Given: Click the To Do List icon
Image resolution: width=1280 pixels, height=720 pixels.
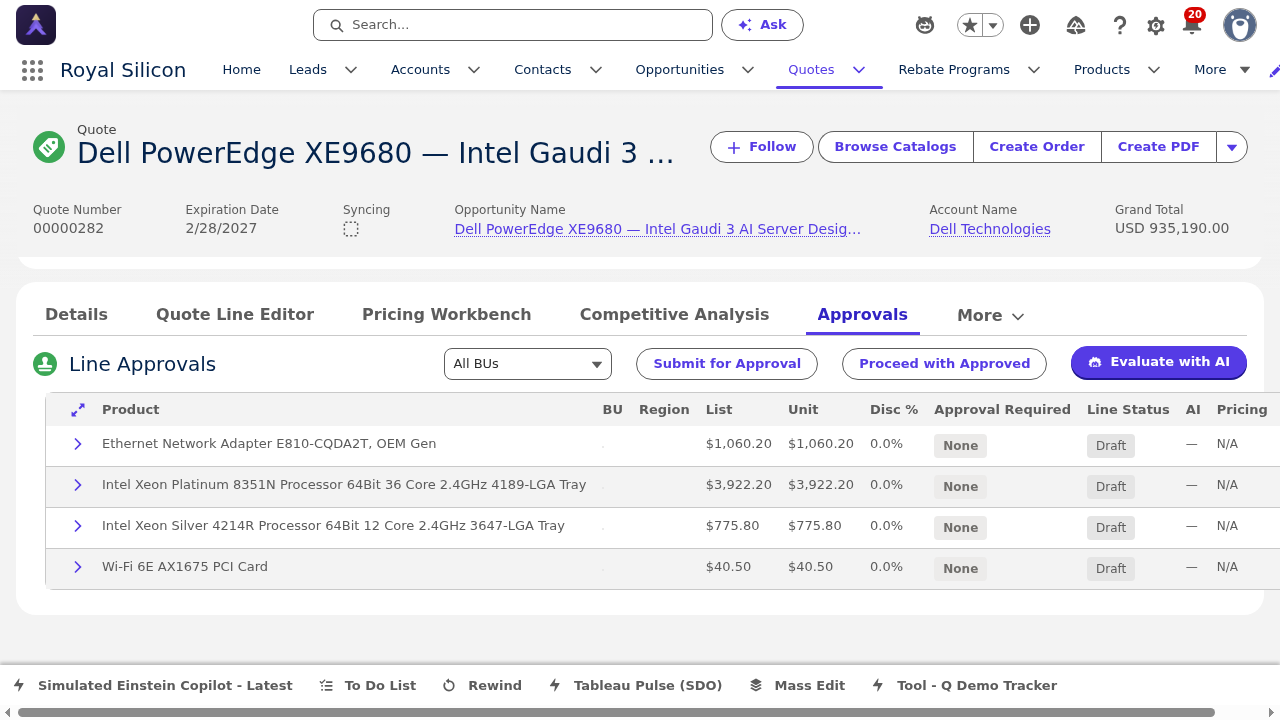Looking at the screenshot, I should click(326, 685).
